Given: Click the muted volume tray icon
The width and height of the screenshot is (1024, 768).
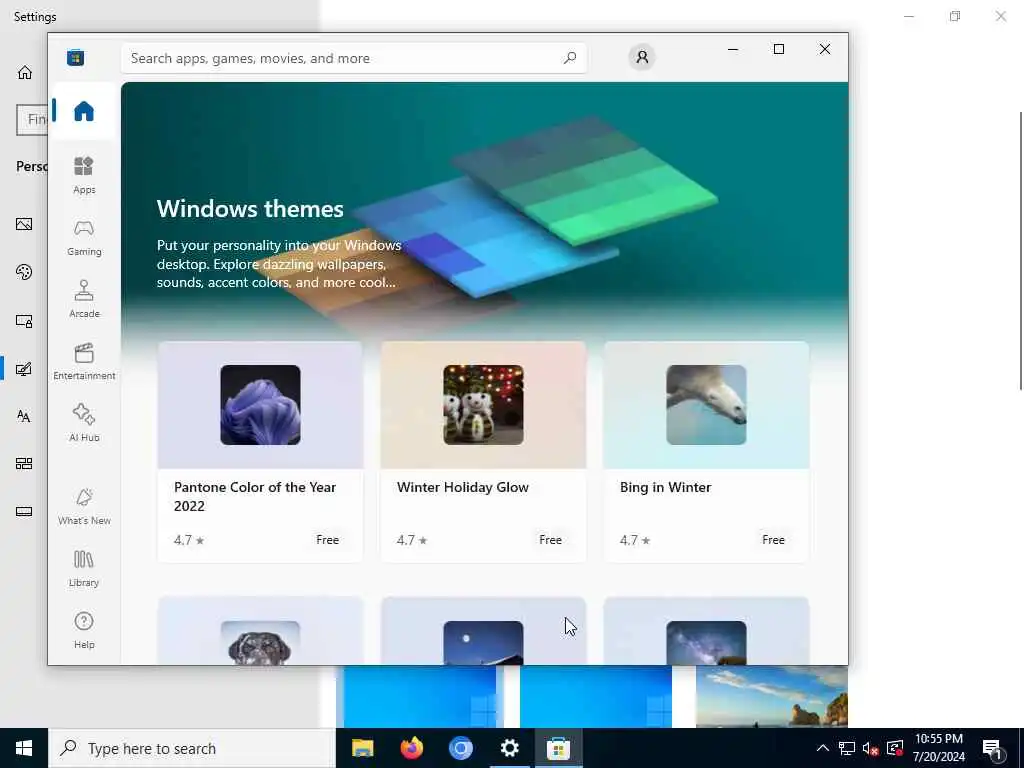Looking at the screenshot, I should tap(870, 748).
